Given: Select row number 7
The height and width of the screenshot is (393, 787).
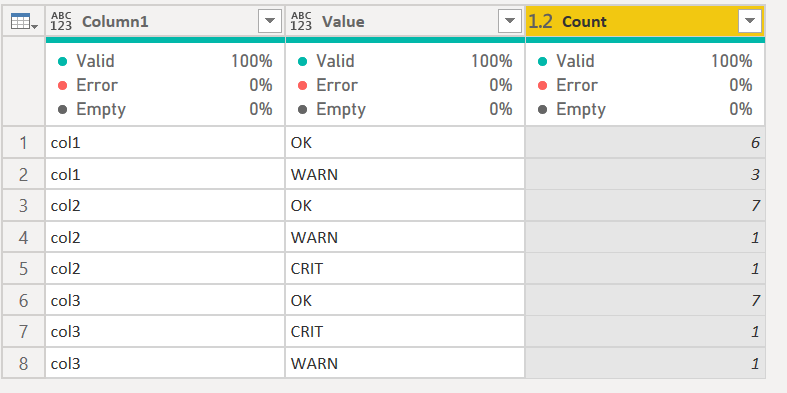Looking at the screenshot, I should tap(24, 332).
